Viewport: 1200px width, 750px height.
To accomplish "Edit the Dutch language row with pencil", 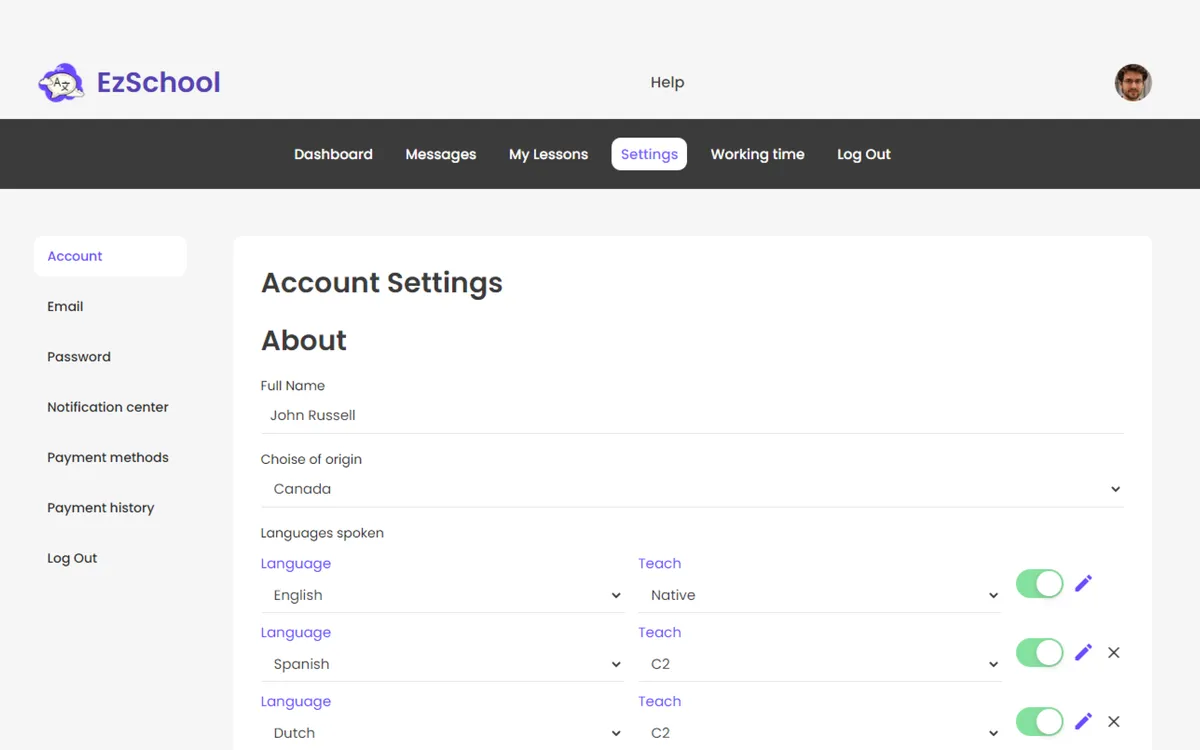I will 1083,721.
